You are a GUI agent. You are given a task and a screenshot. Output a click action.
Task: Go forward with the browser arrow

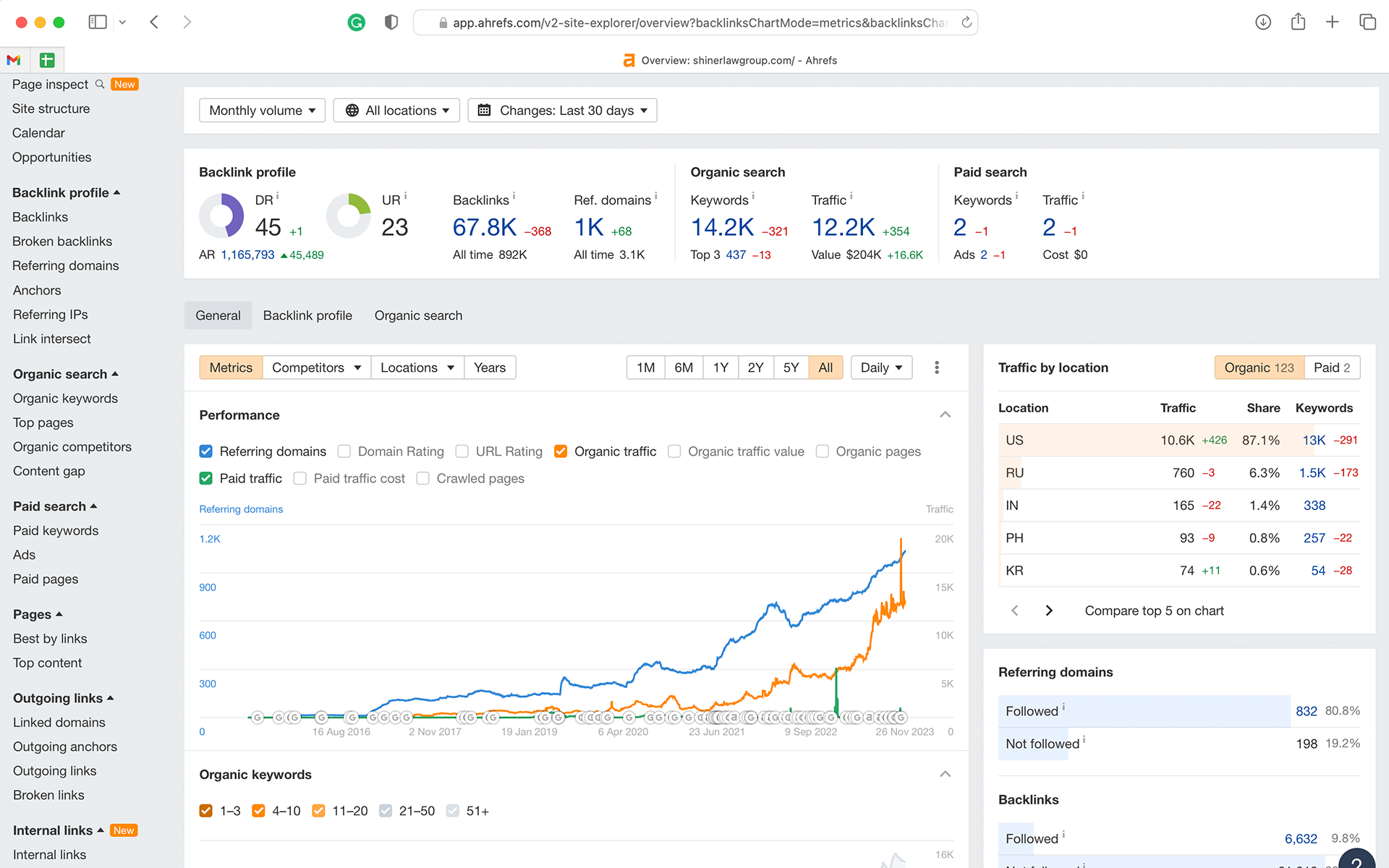coord(187,22)
